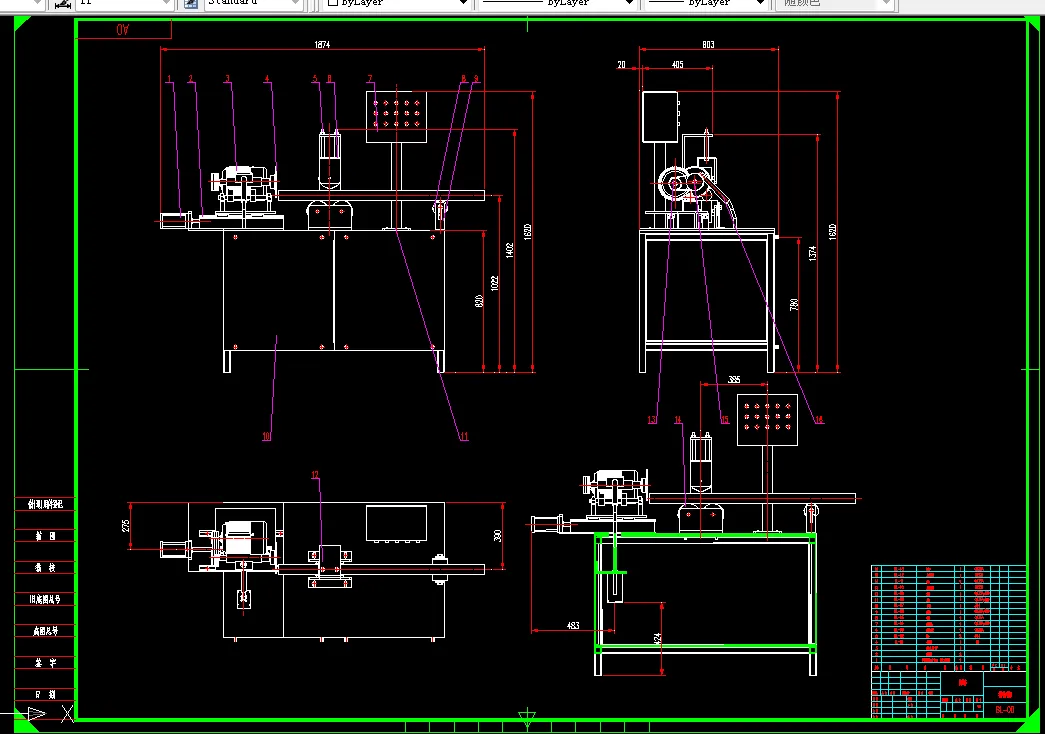Click the X mark beside the arrow symbol
1045x734 pixels.
[67, 714]
